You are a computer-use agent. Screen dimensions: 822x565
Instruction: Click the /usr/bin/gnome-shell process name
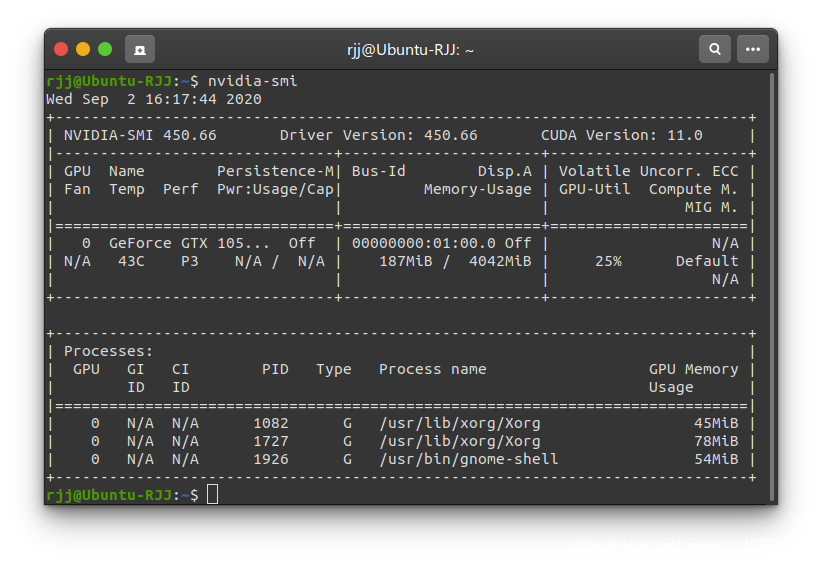pos(469,459)
